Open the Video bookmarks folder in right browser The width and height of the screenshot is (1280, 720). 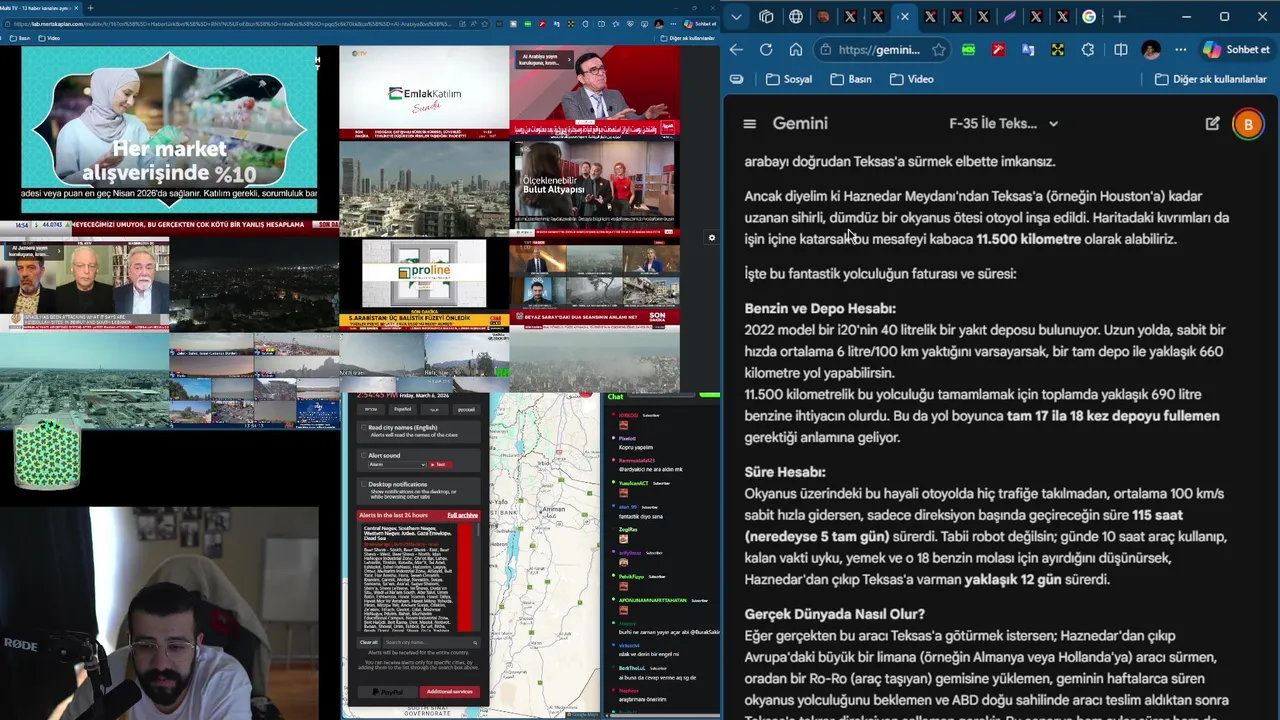point(912,79)
